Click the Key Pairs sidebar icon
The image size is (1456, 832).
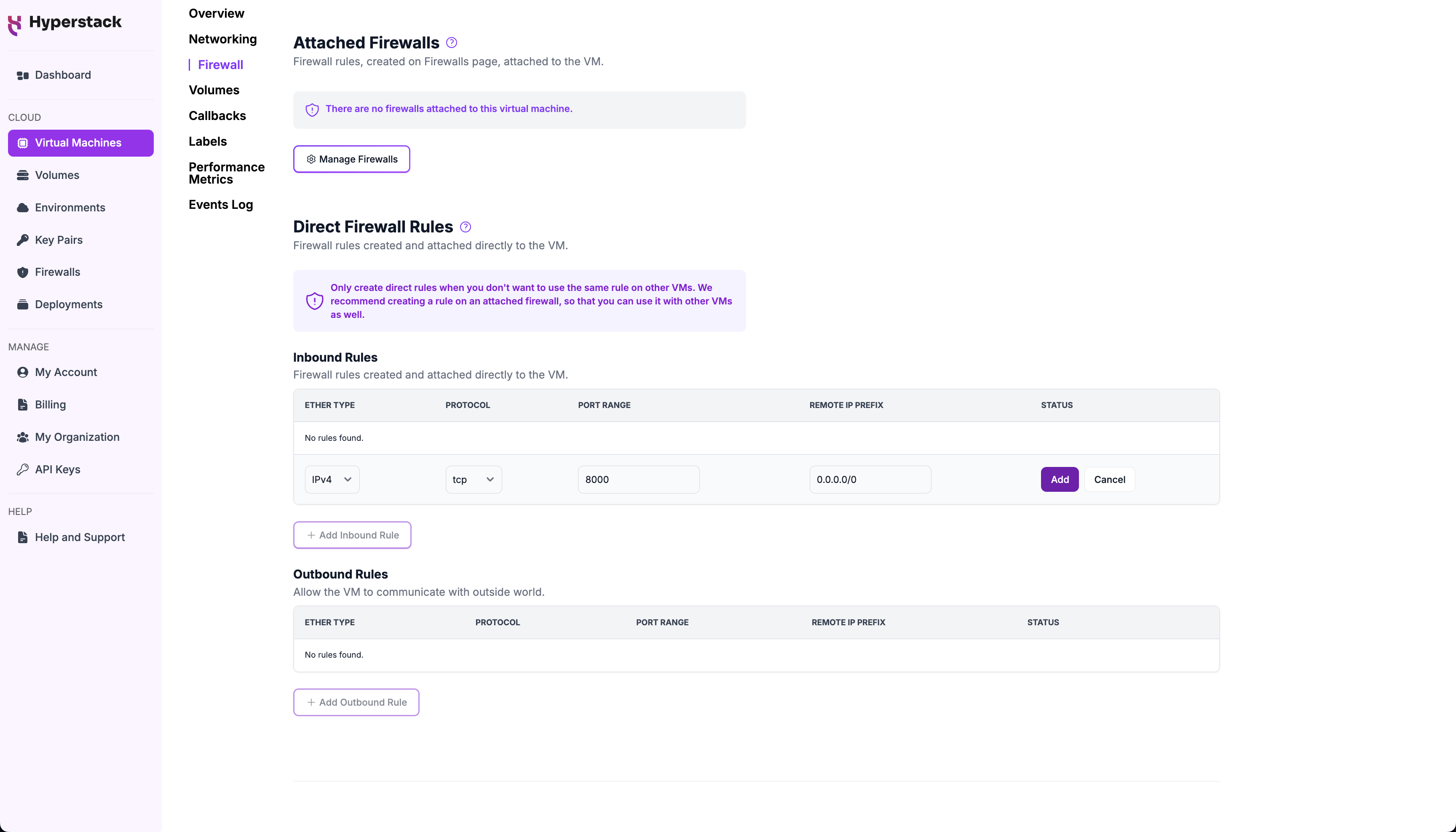22,239
